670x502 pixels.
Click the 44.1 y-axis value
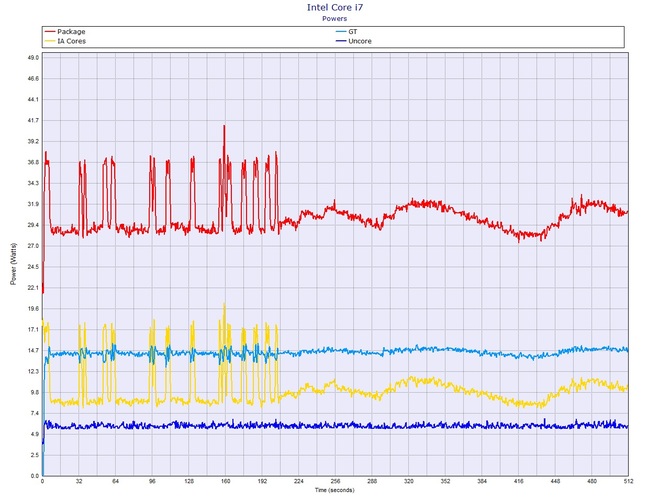[34, 100]
